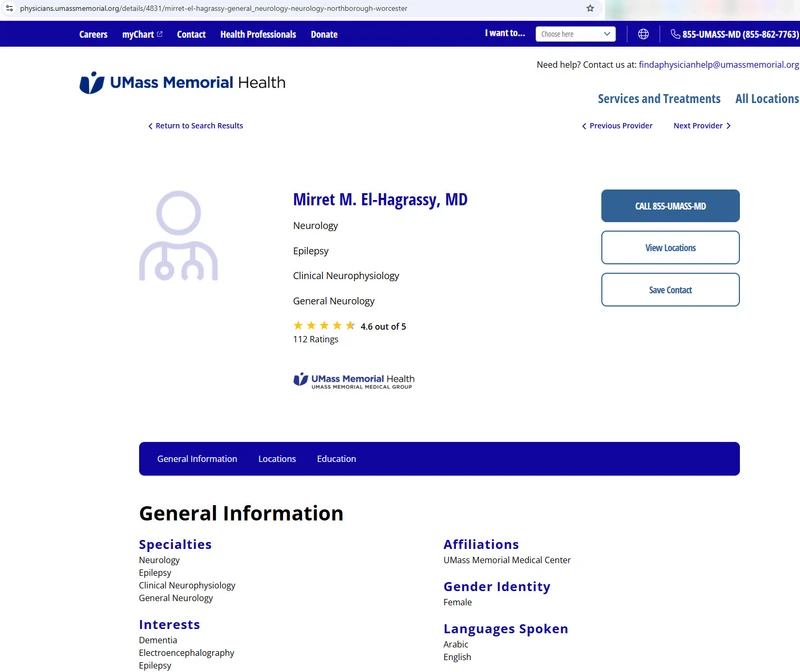Switch to Education tab

click(x=336, y=459)
